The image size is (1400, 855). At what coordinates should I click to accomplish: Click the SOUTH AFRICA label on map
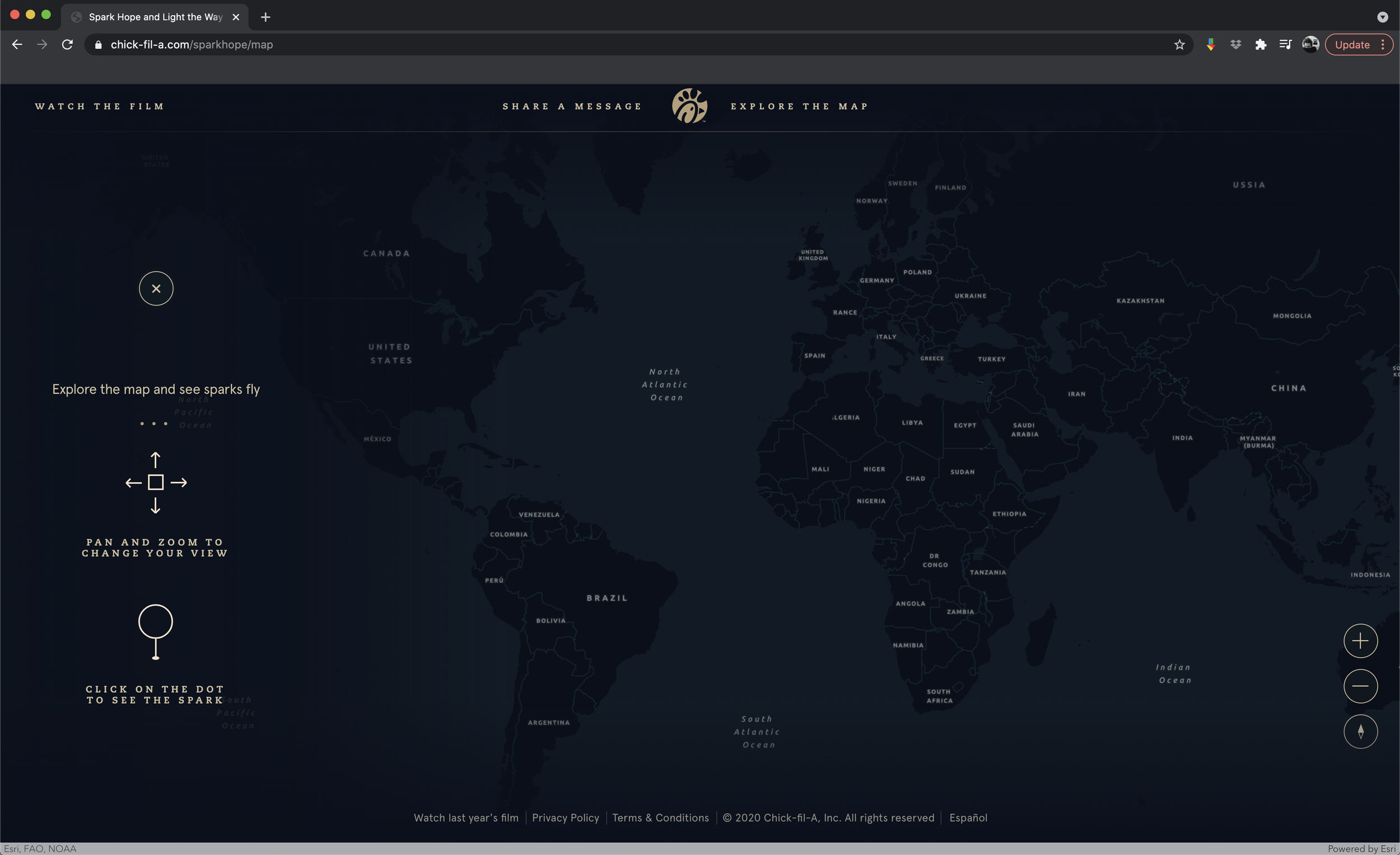pos(939,696)
